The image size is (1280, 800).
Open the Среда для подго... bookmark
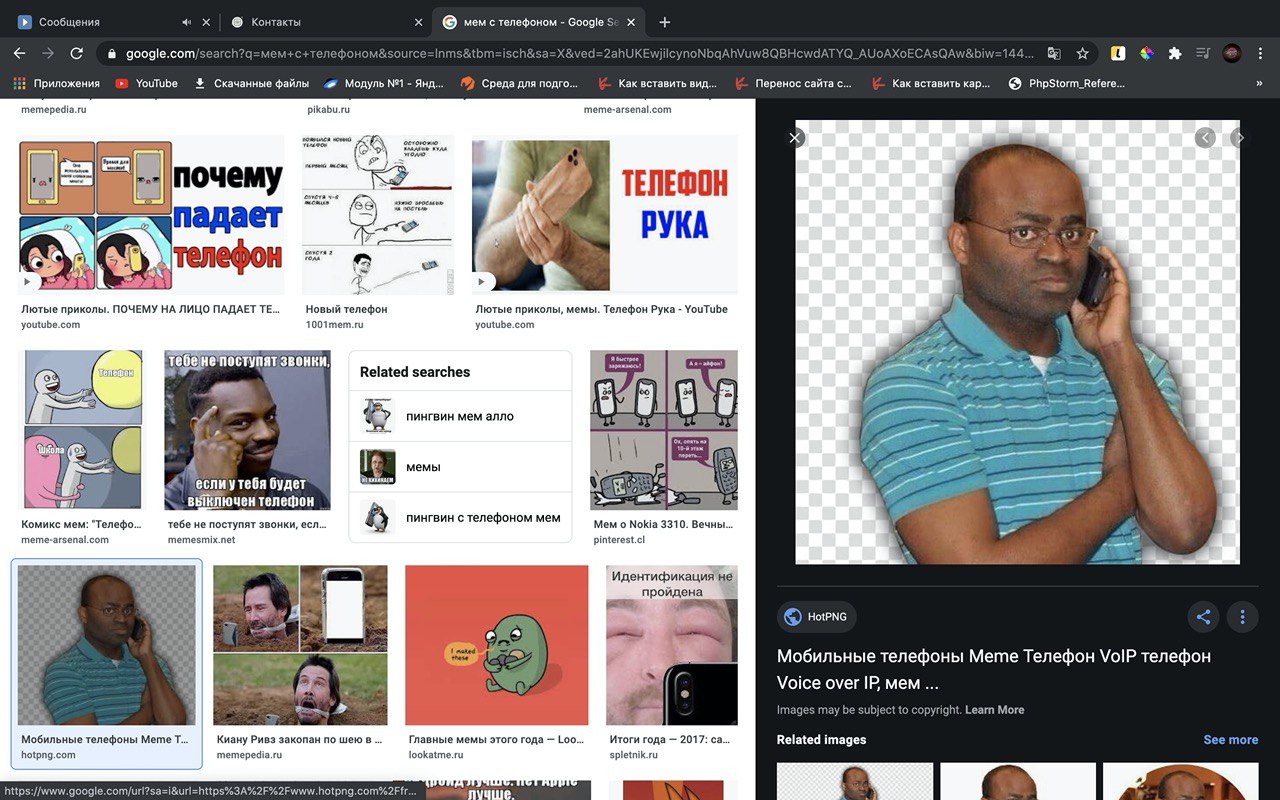519,84
